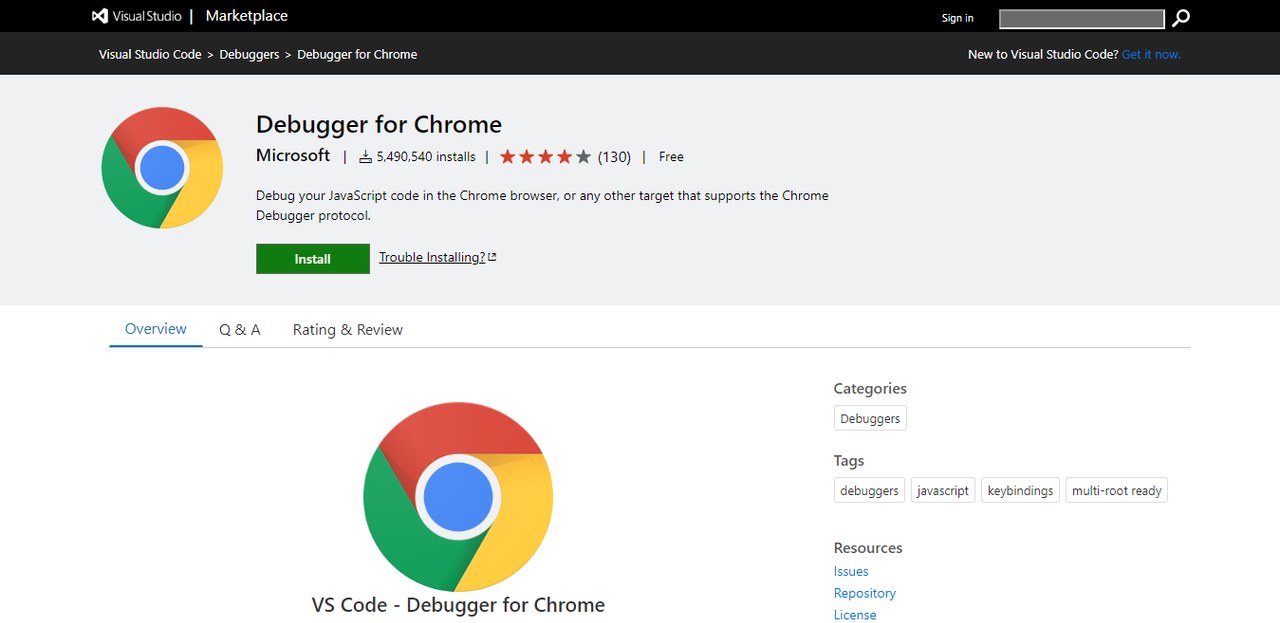Click the large Chrome logo in Overview
Screen dimensions: 1280x623
coord(458,497)
